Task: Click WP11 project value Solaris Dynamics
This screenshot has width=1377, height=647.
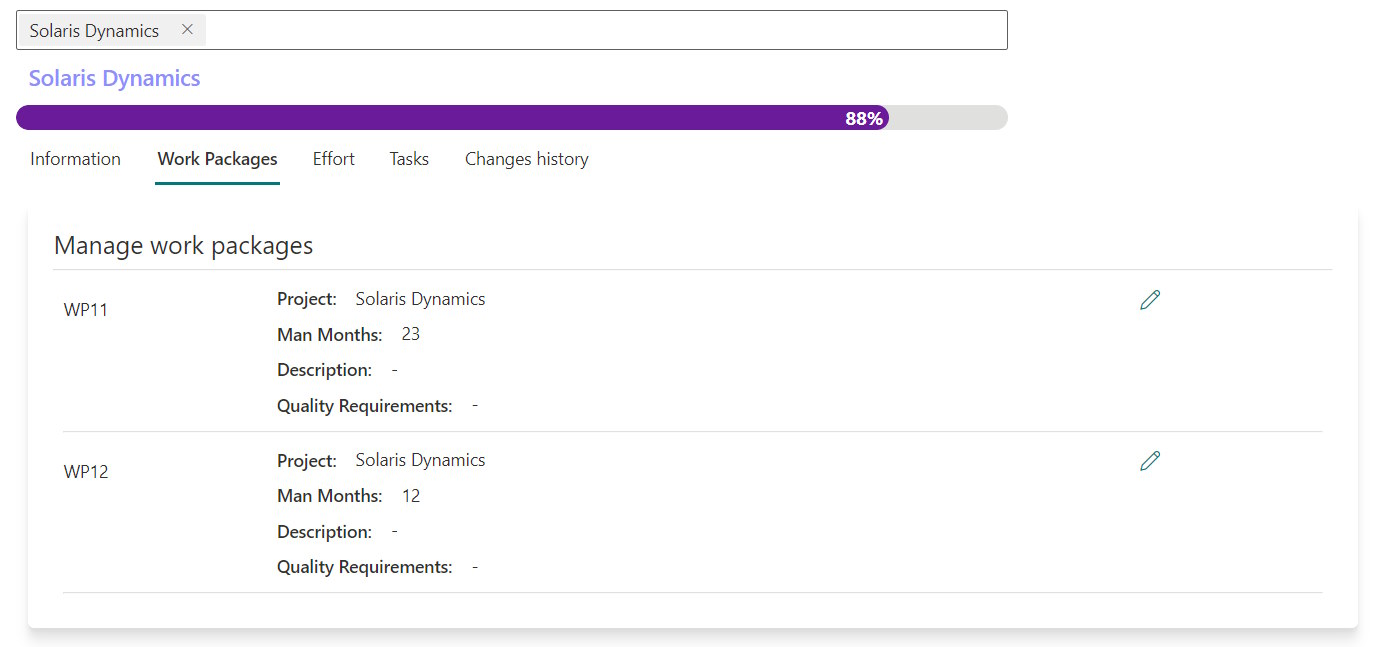Action: coord(420,299)
